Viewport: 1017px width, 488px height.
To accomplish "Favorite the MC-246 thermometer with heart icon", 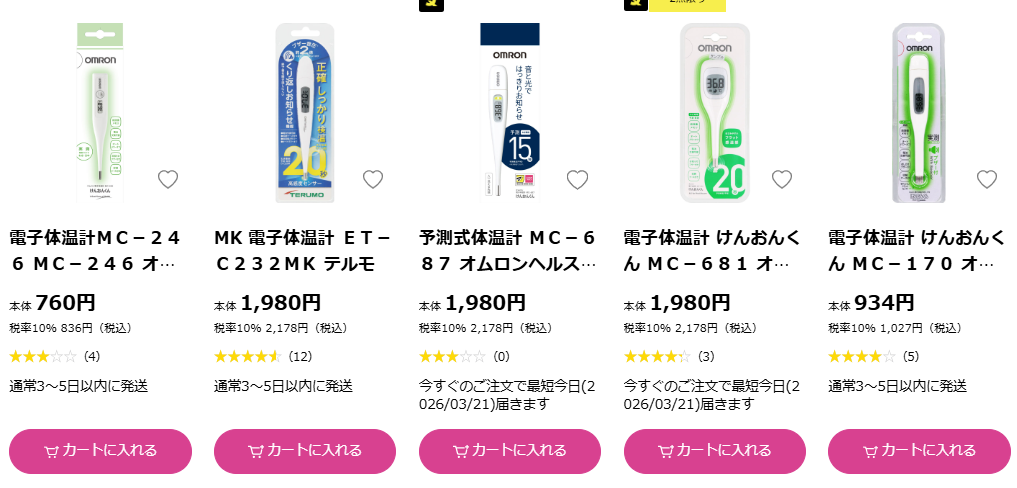I will (x=168, y=179).
